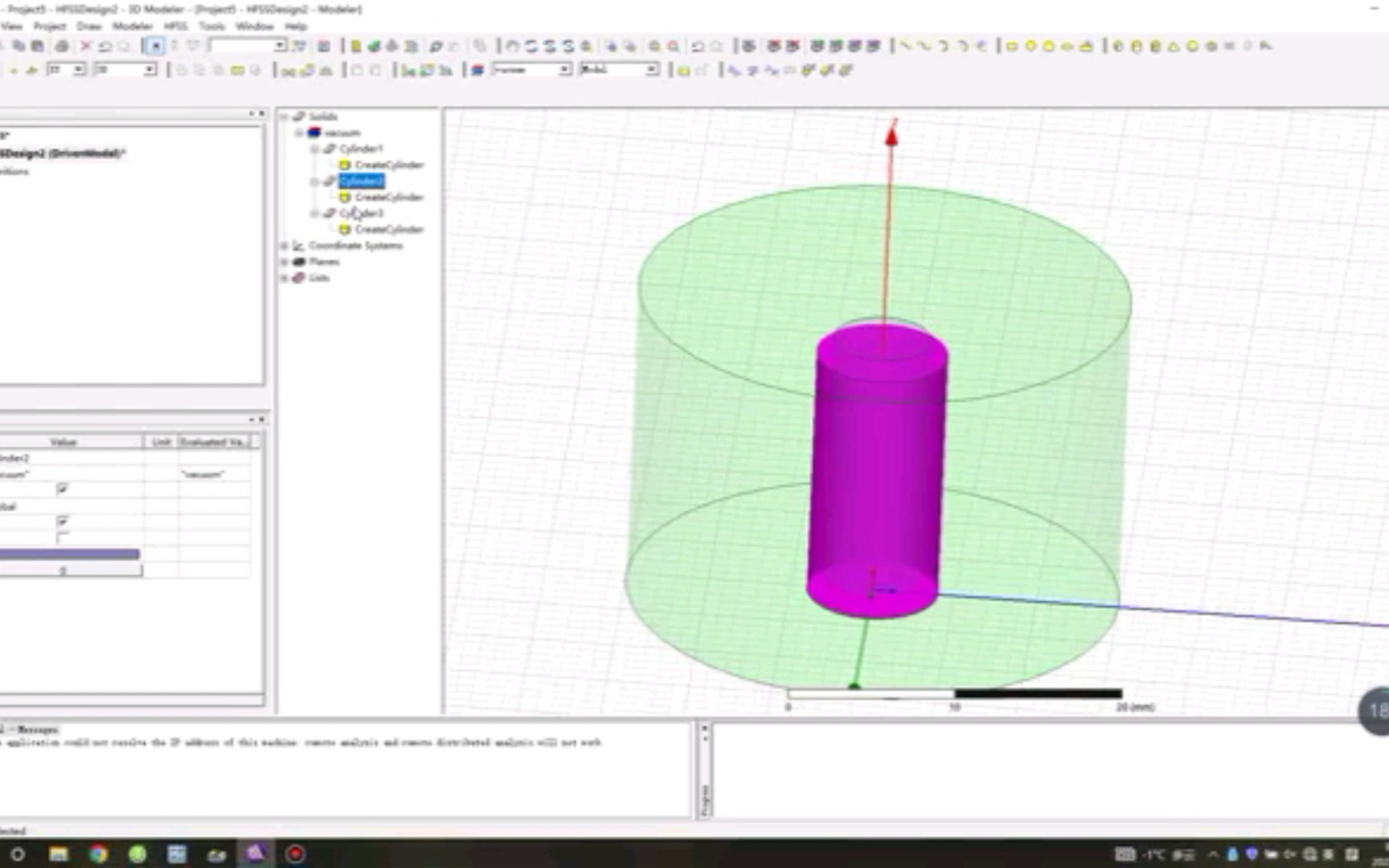
Task: Toggle the Model checkbox in properties
Action: tap(63, 522)
